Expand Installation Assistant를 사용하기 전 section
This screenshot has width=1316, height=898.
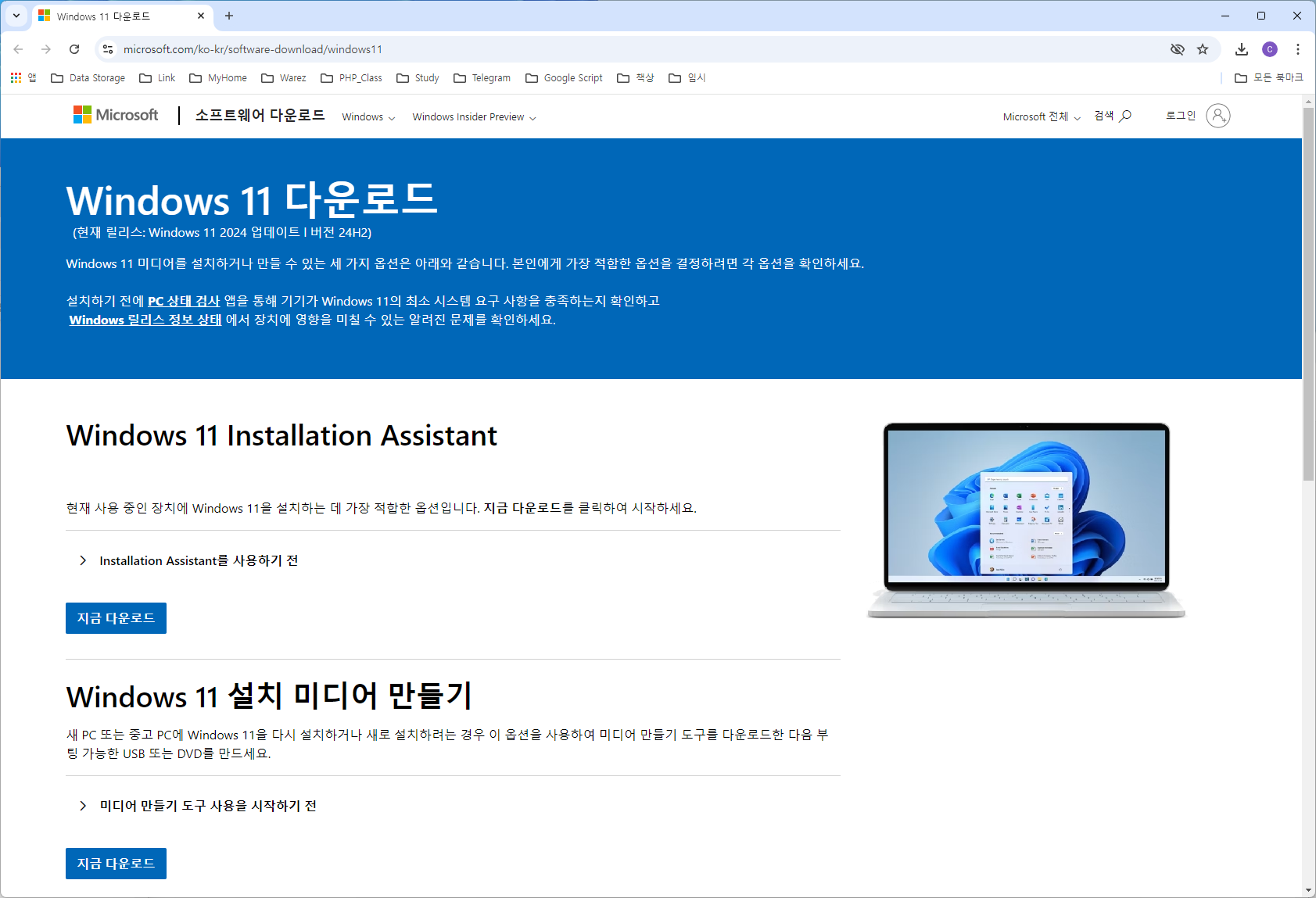pos(188,560)
